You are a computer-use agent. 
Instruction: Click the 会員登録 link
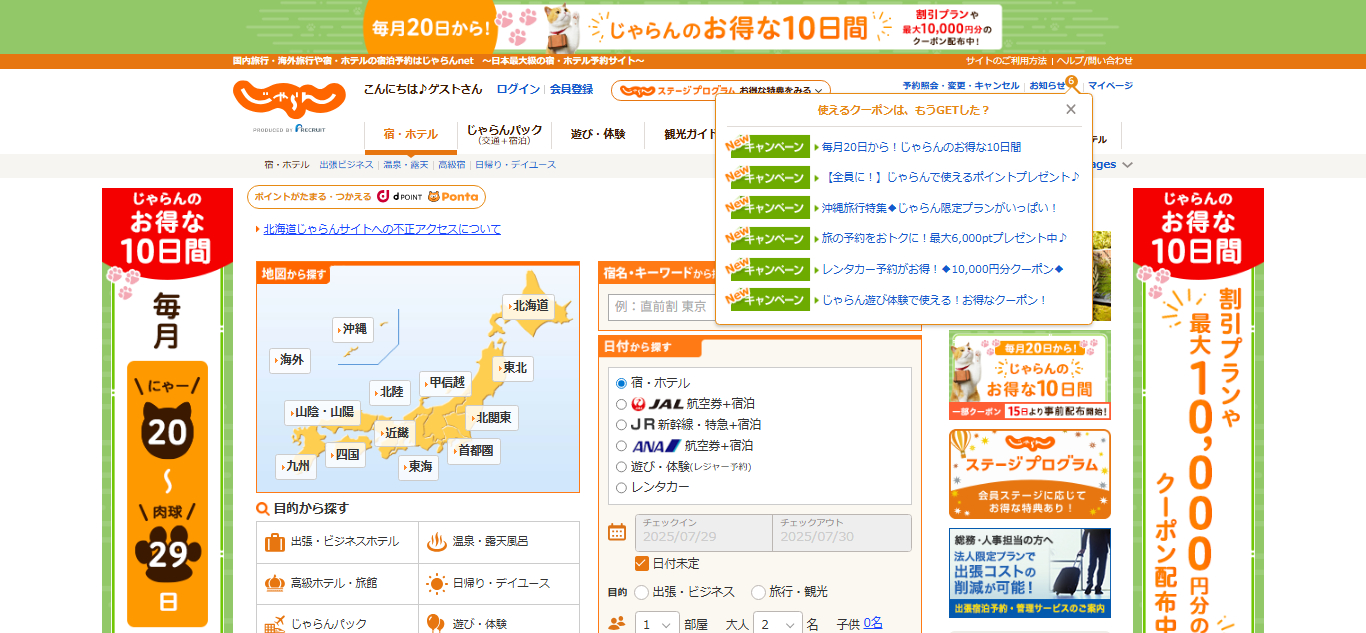click(x=571, y=89)
